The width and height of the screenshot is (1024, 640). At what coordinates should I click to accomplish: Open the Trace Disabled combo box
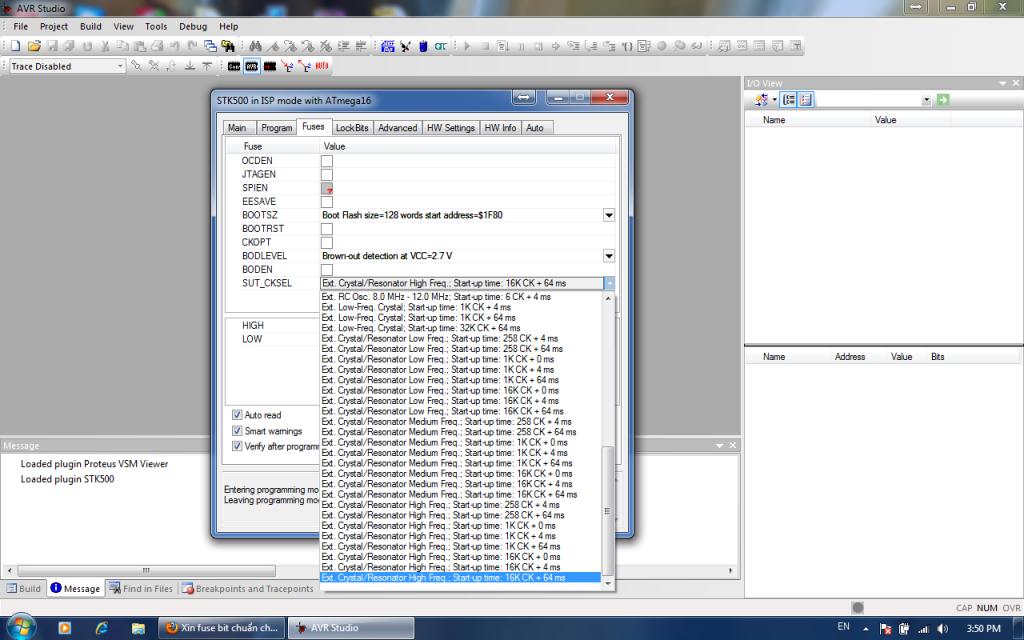tap(67, 66)
